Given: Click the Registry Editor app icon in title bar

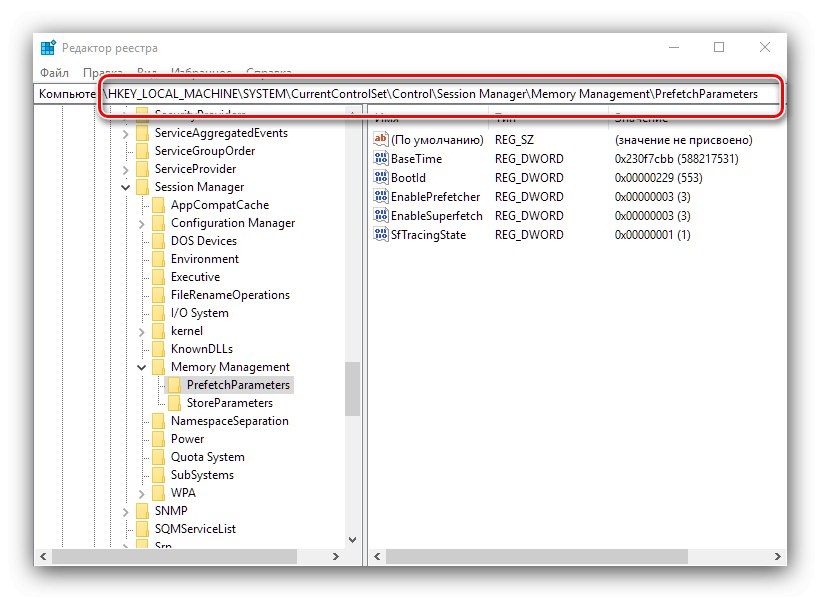Looking at the screenshot, I should pos(48,48).
